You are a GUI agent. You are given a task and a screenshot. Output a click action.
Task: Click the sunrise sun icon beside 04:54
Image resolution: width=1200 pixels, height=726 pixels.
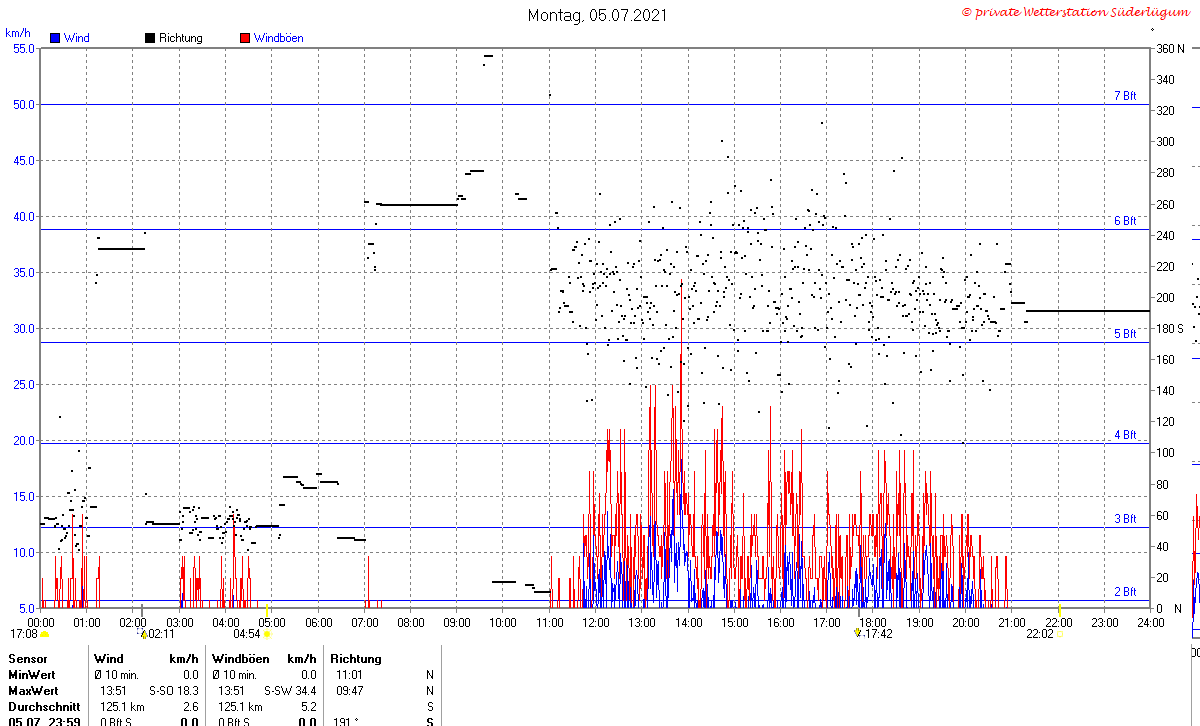coord(267,634)
